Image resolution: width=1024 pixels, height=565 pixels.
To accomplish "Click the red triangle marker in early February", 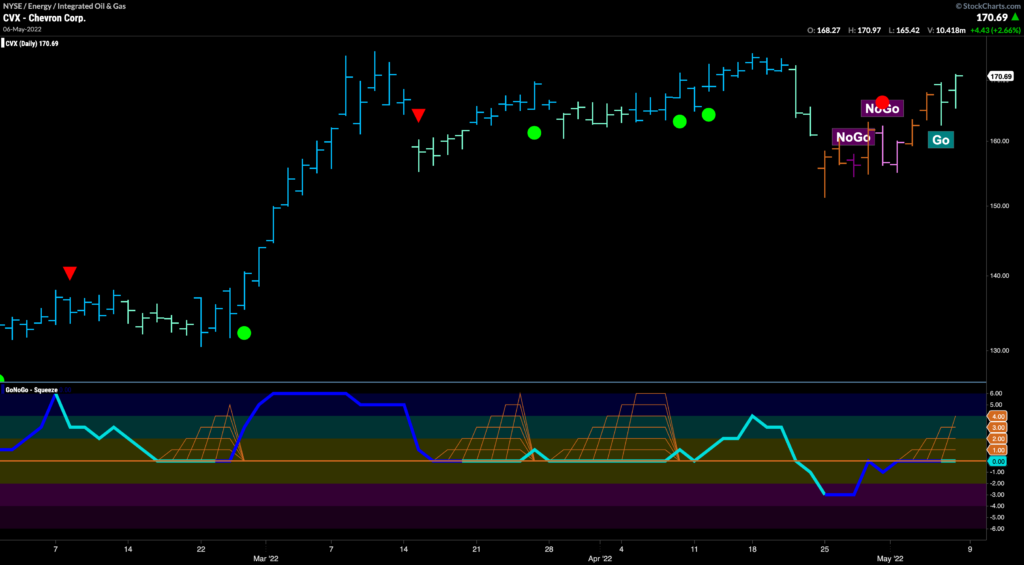I will click(70, 273).
